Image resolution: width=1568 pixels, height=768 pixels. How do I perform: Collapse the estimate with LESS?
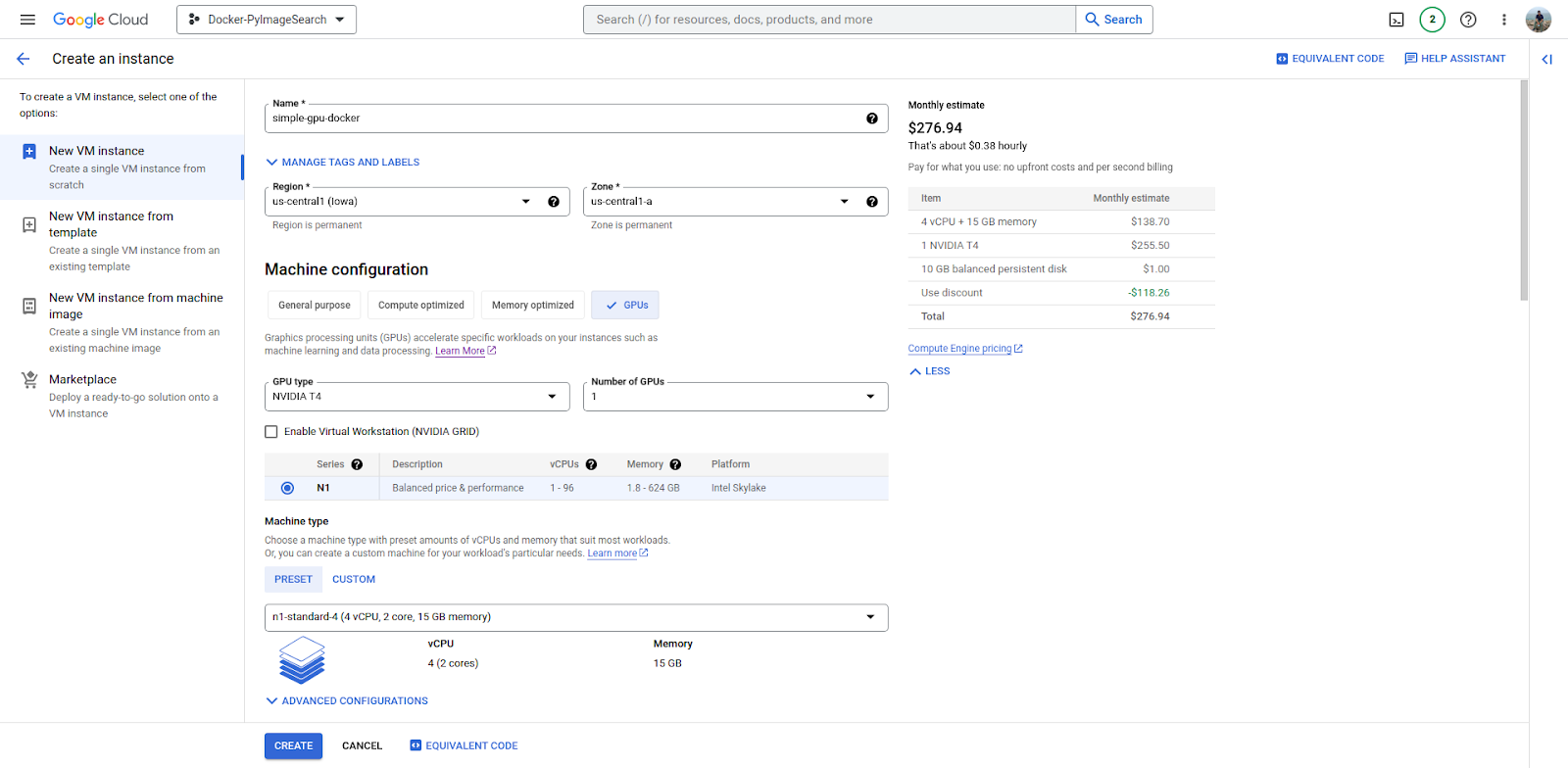[x=929, y=371]
